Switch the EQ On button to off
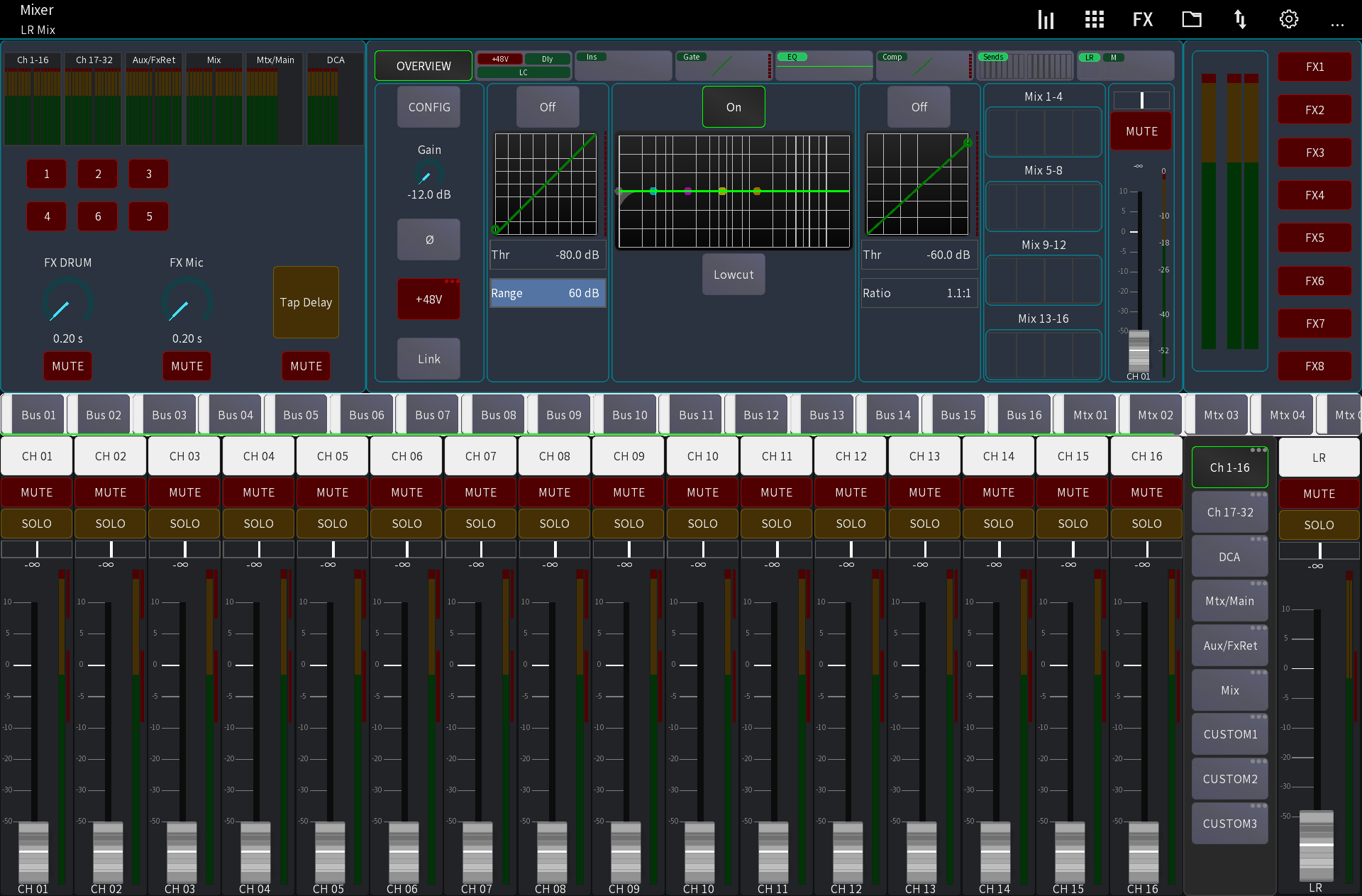 pyautogui.click(x=733, y=107)
